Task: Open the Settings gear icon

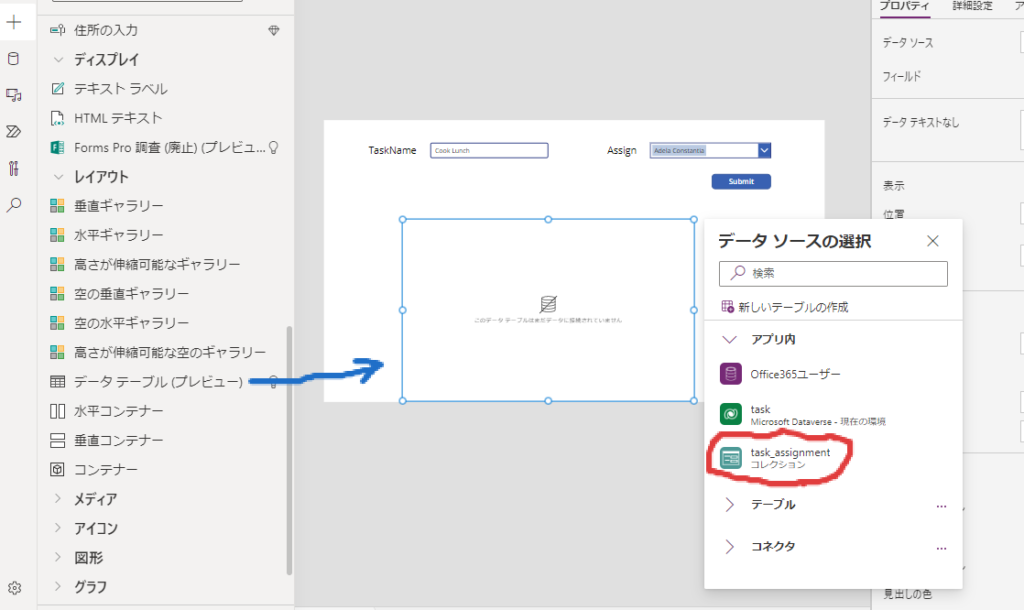Action: click(x=14, y=588)
